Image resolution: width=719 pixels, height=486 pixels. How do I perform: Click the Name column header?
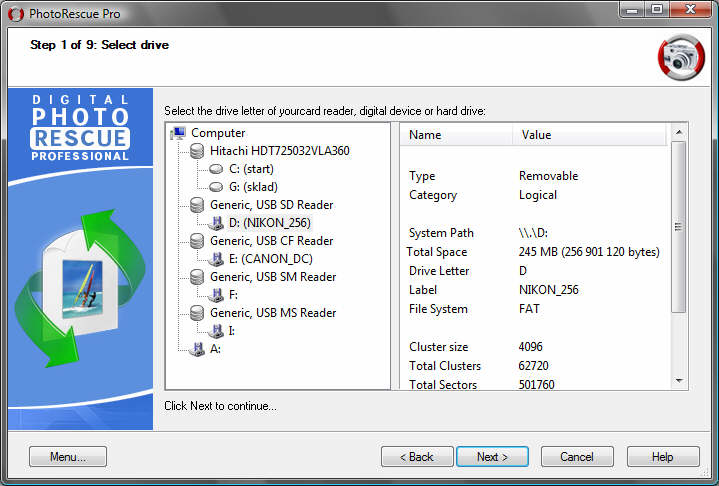[x=456, y=135]
